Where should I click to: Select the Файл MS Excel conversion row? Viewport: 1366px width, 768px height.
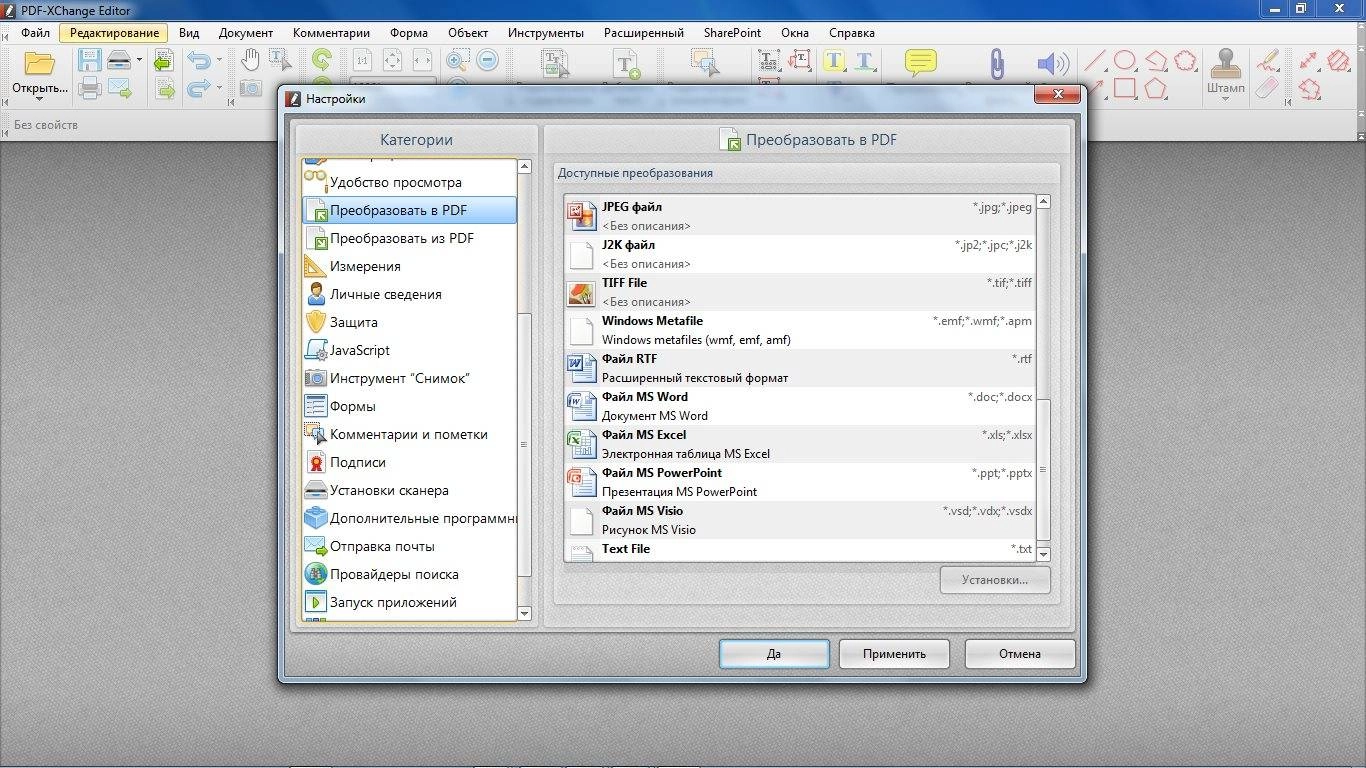[x=799, y=444]
